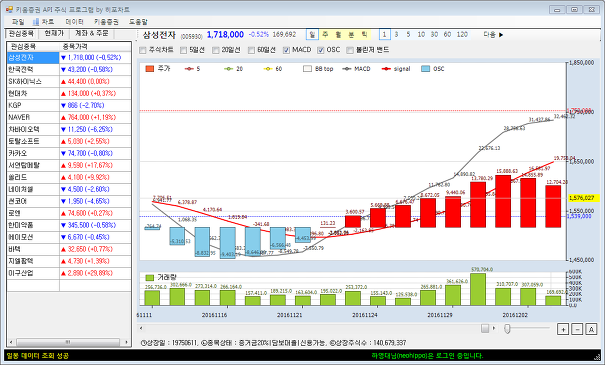Select the 한국전력 watchlist row
The image size is (605, 365).
[x=69, y=69]
